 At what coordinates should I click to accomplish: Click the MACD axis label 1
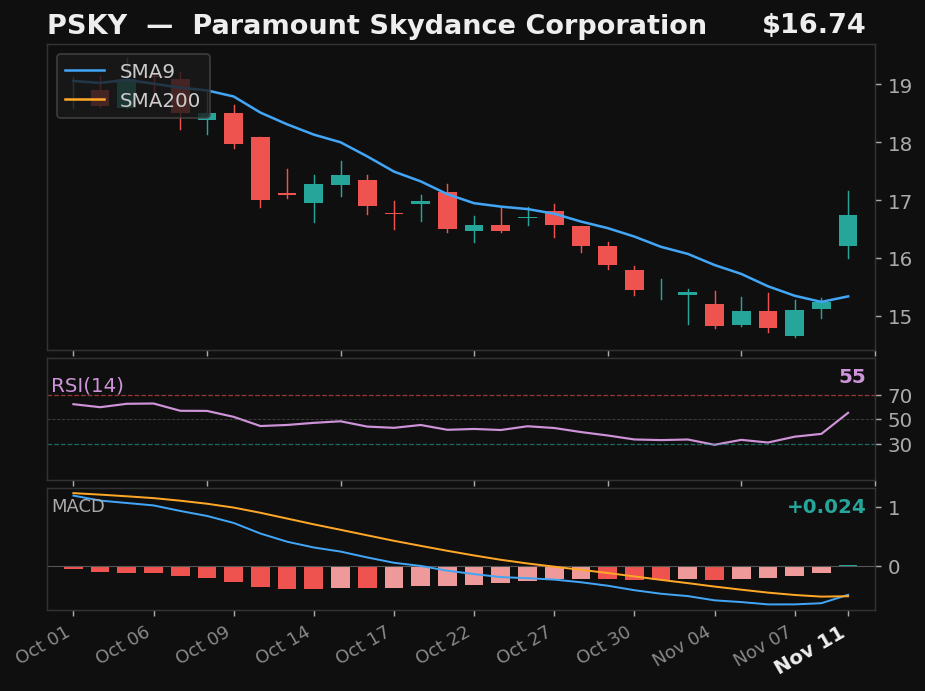coord(894,509)
